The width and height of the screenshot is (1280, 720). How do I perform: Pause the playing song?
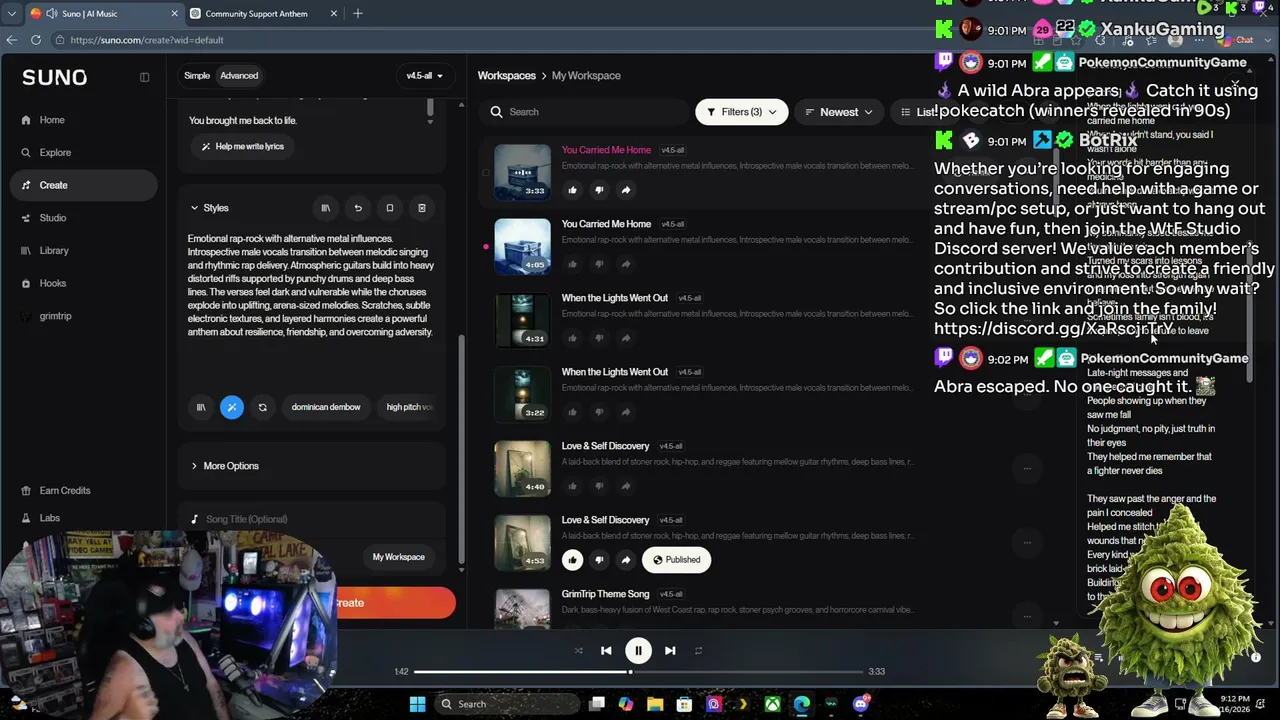pos(638,651)
